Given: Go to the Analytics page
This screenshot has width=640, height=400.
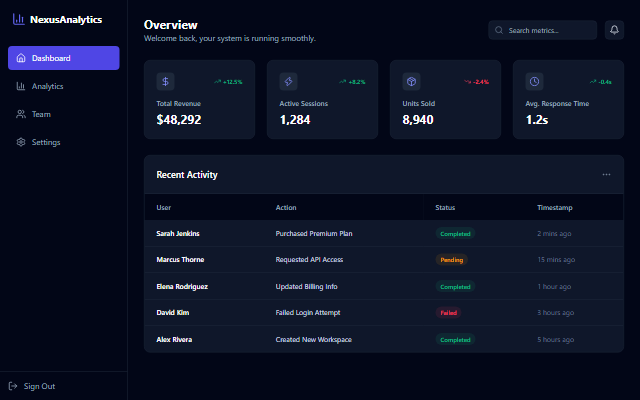Looking at the screenshot, I should (64, 86).
